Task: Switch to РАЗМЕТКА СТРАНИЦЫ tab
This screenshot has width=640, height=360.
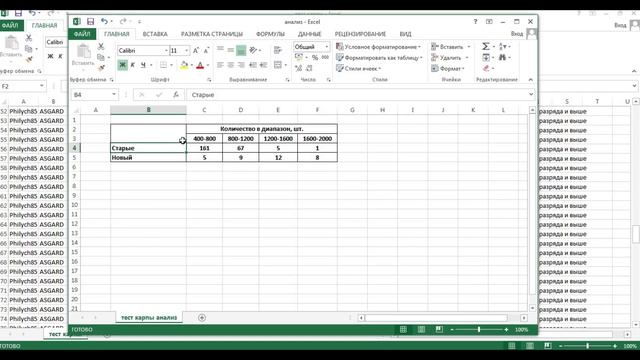Action: (x=212, y=34)
